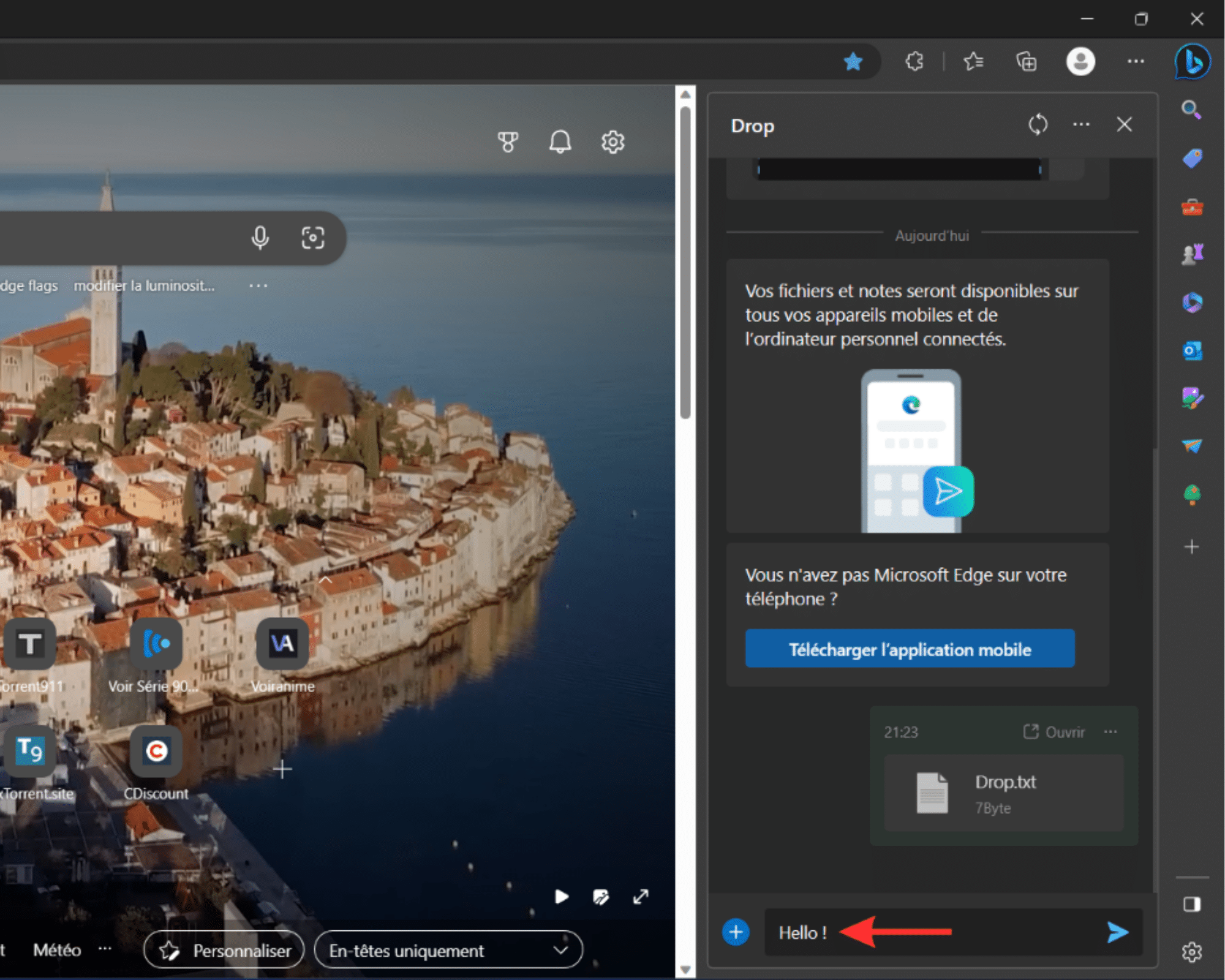Refresh the Drop panel
1225x980 pixels.
pyautogui.click(x=1038, y=125)
